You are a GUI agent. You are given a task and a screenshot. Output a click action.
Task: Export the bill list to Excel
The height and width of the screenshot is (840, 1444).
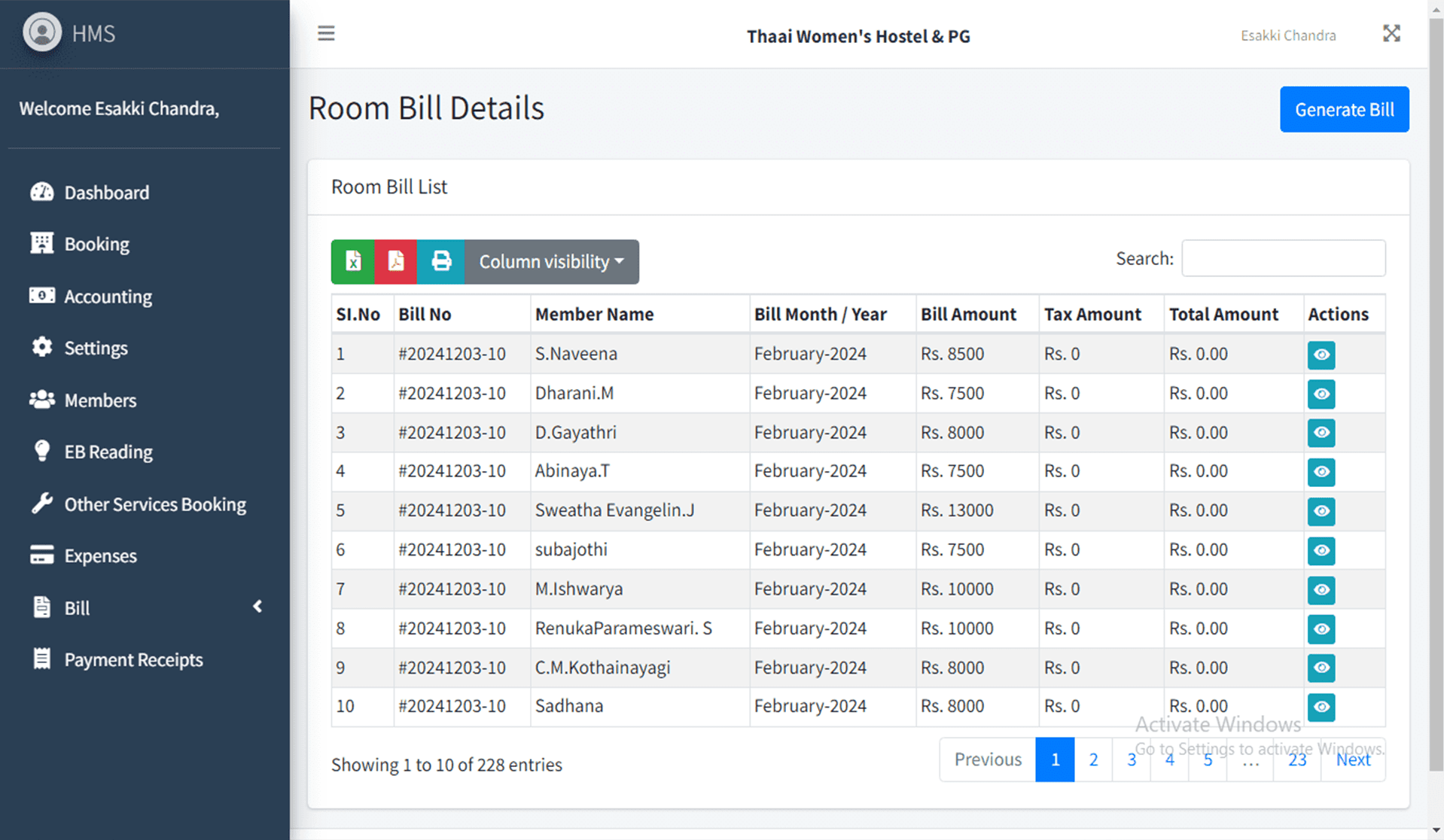(x=353, y=261)
